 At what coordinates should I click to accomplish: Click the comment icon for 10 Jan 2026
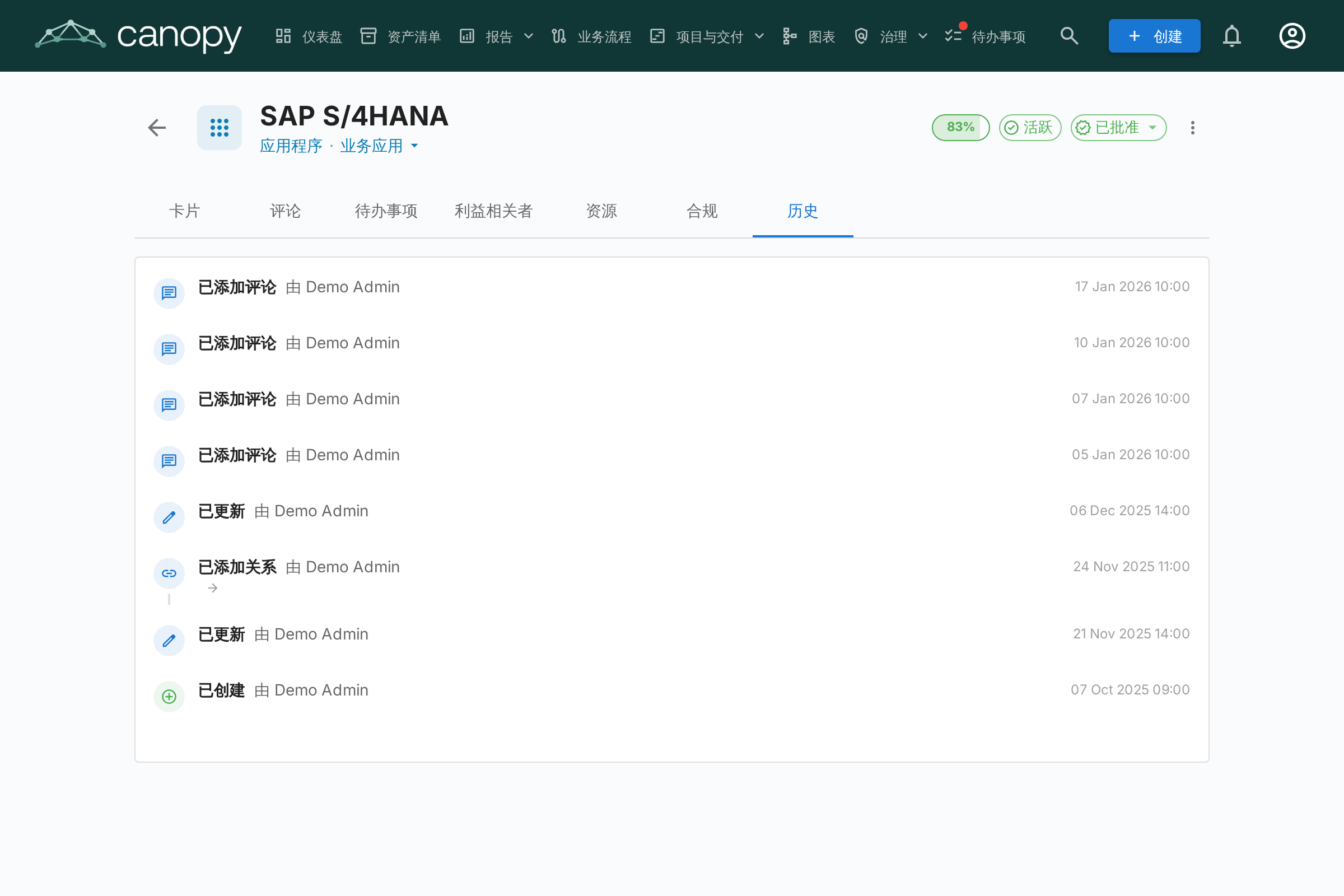tap(169, 349)
